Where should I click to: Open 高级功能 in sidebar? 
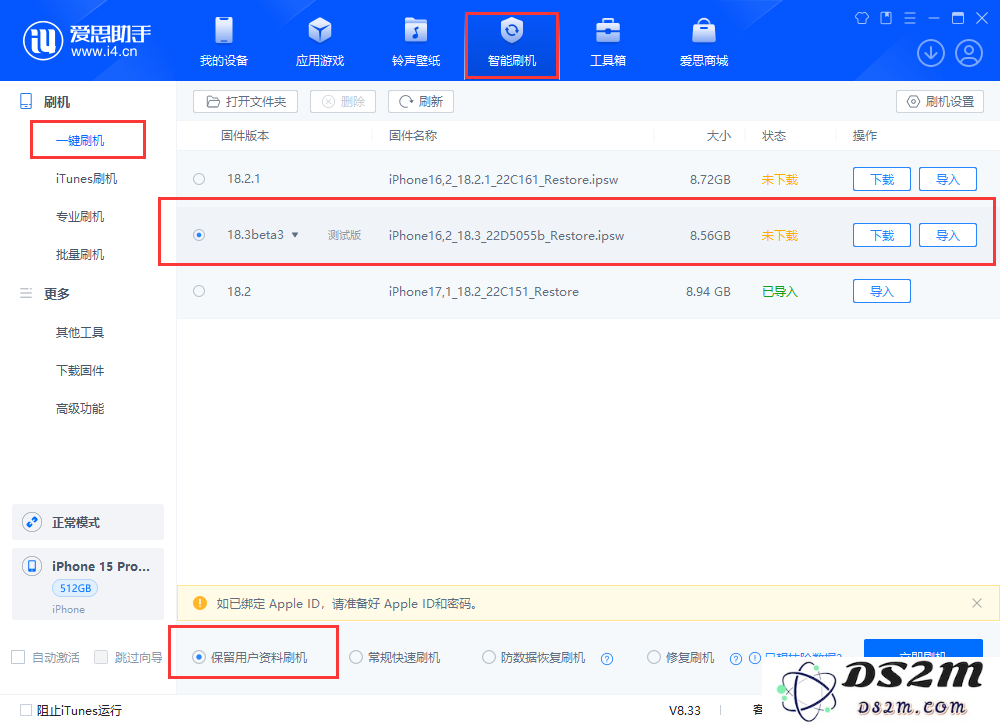80,409
